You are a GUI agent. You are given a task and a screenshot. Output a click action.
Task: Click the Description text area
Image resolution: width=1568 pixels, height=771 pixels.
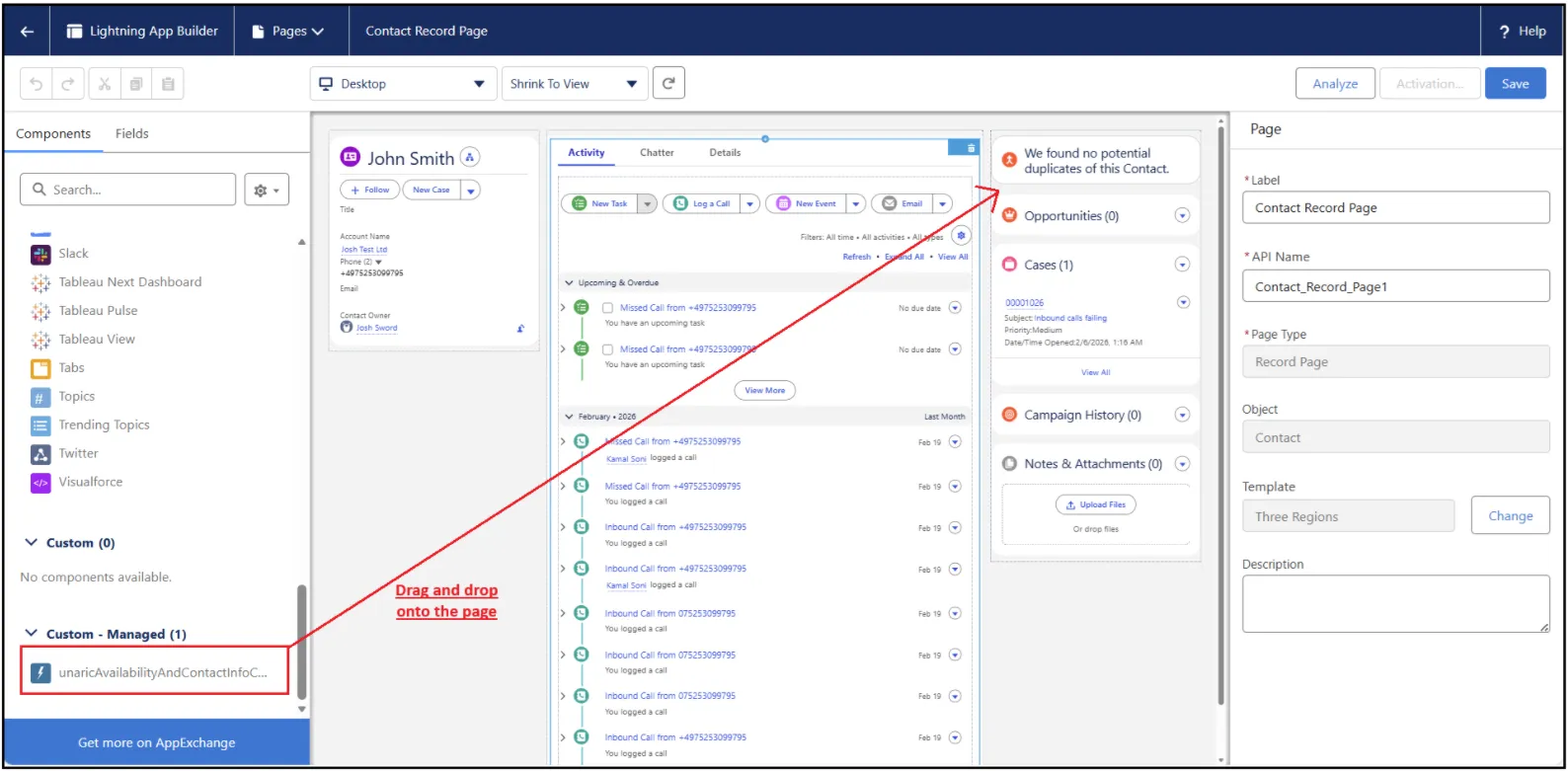point(1396,603)
